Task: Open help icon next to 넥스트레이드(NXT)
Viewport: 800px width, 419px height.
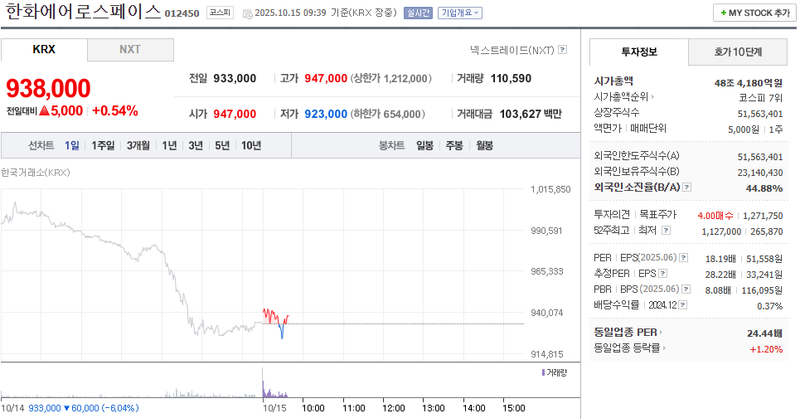Action: 563,49
